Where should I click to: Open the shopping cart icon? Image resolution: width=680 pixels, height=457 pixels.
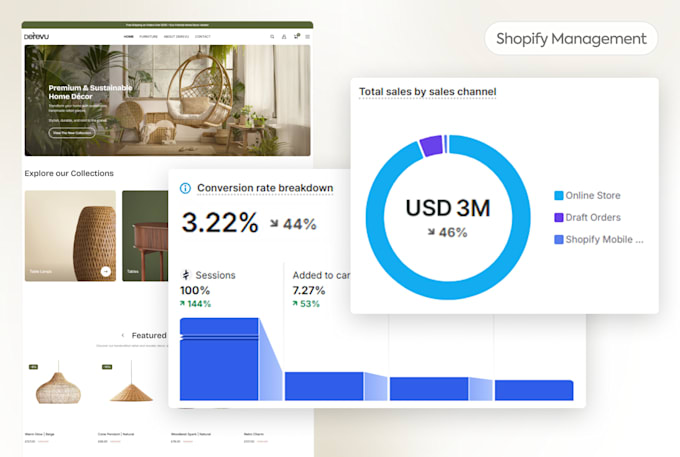click(x=296, y=36)
